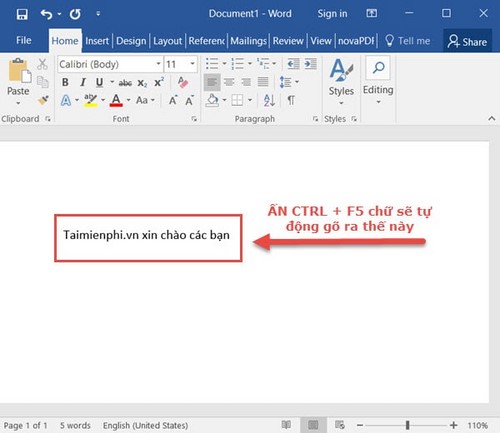This screenshot has height=433, width=500.
Task: Repeat the last action with redo icon
Action: pos(75,14)
